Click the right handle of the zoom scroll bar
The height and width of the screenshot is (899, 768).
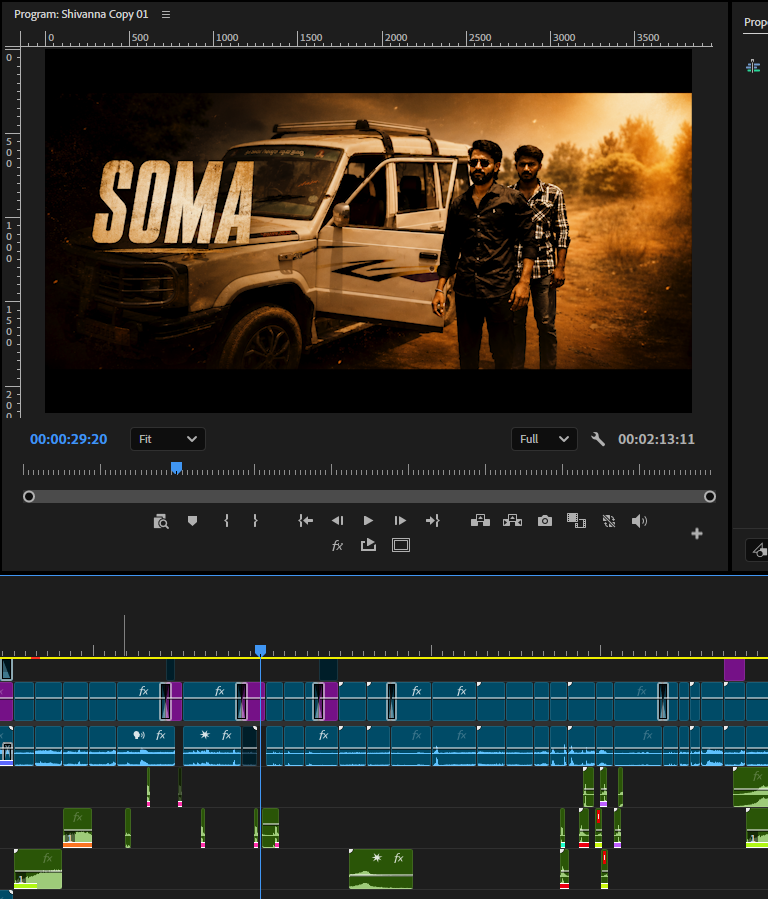click(x=710, y=497)
